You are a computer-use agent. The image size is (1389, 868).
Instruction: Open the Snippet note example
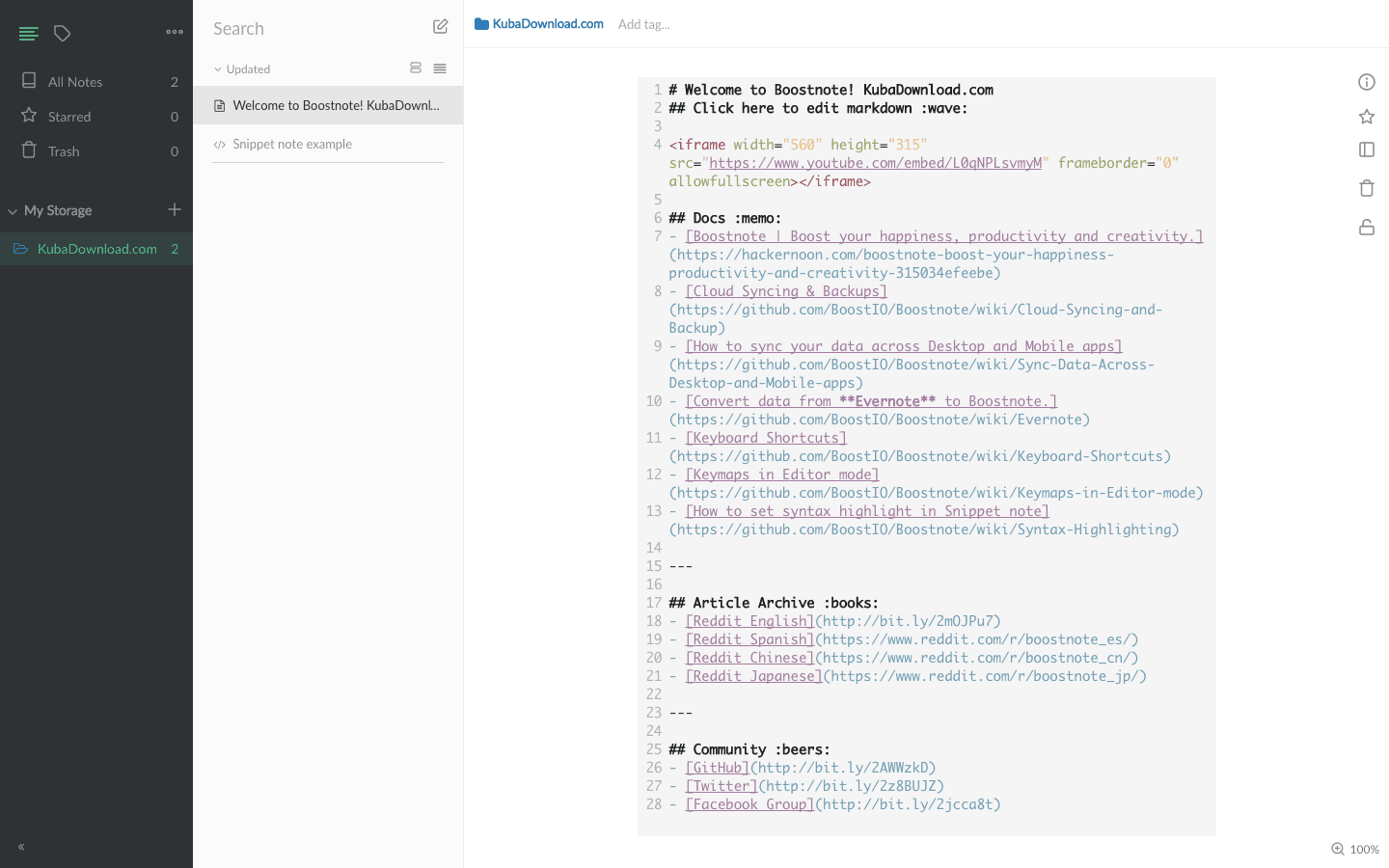[x=328, y=144]
